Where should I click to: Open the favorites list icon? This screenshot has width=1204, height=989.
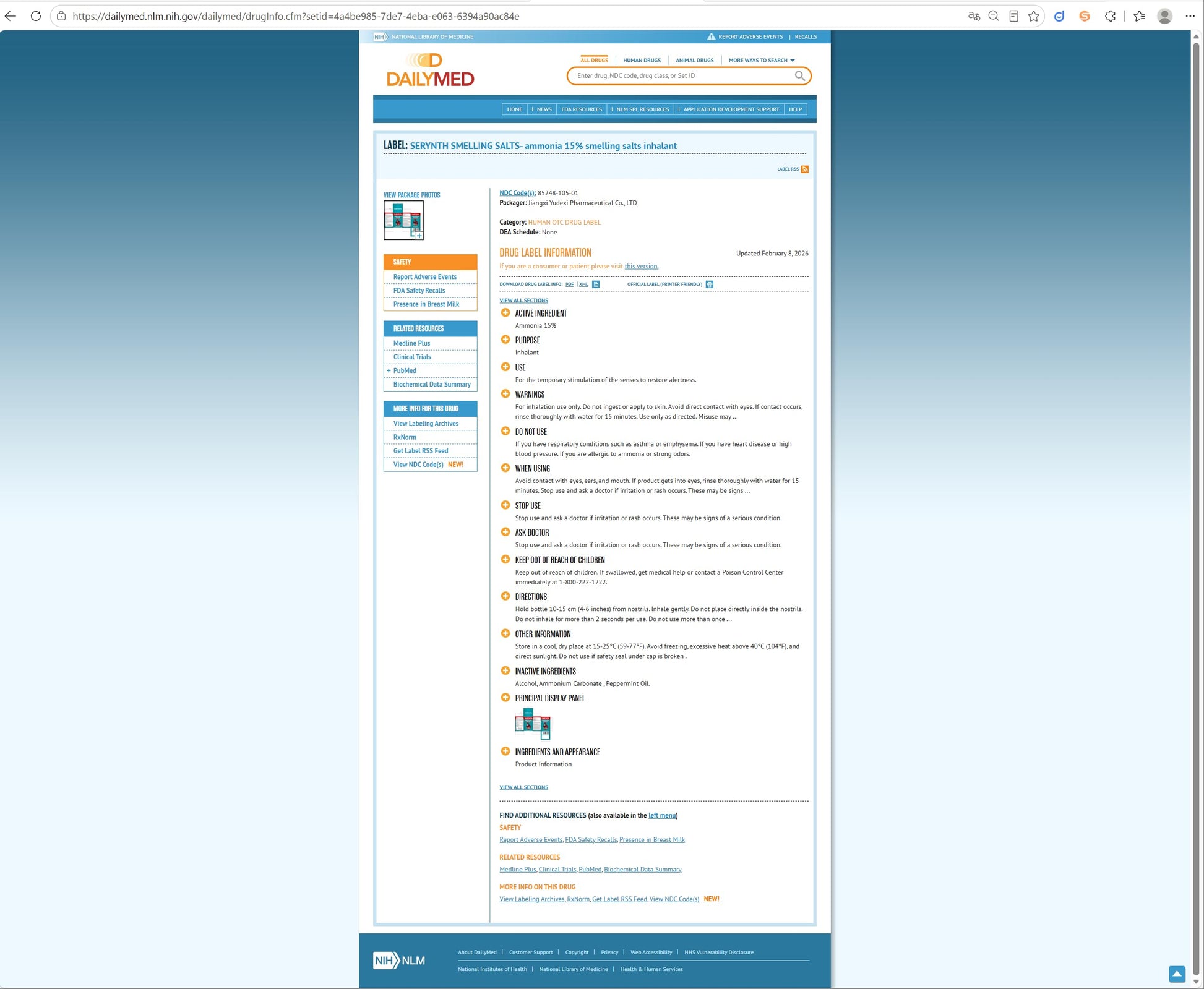click(1139, 16)
